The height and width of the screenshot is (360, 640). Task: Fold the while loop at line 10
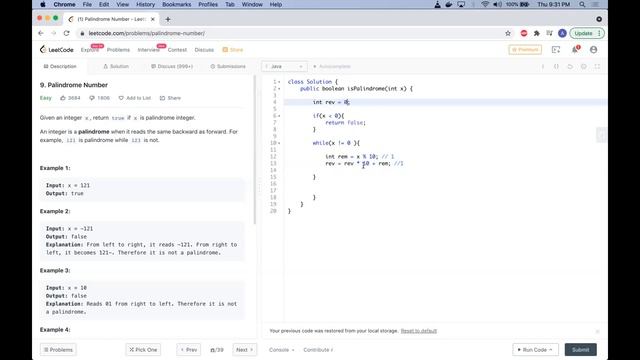[279, 143]
